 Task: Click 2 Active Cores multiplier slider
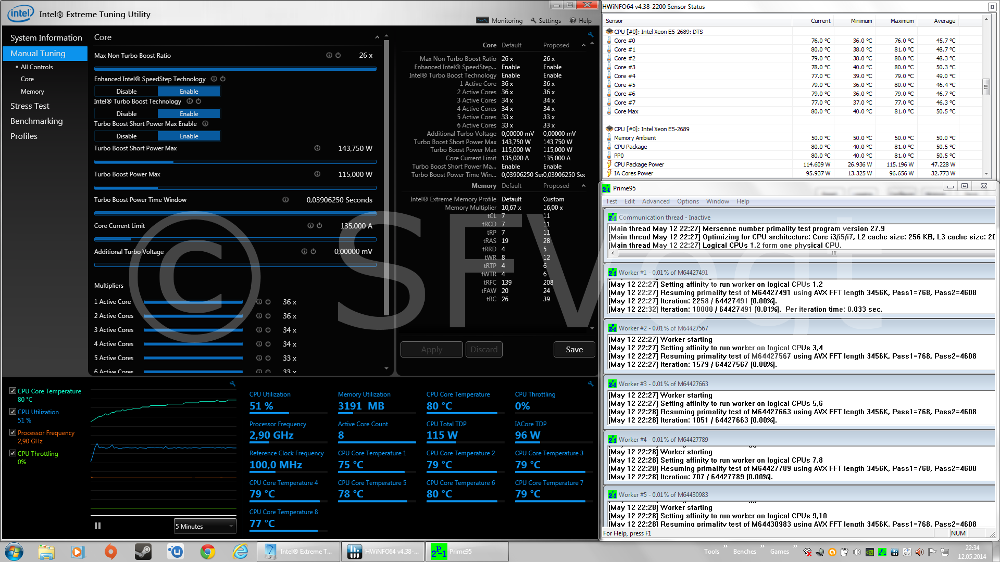(193, 316)
